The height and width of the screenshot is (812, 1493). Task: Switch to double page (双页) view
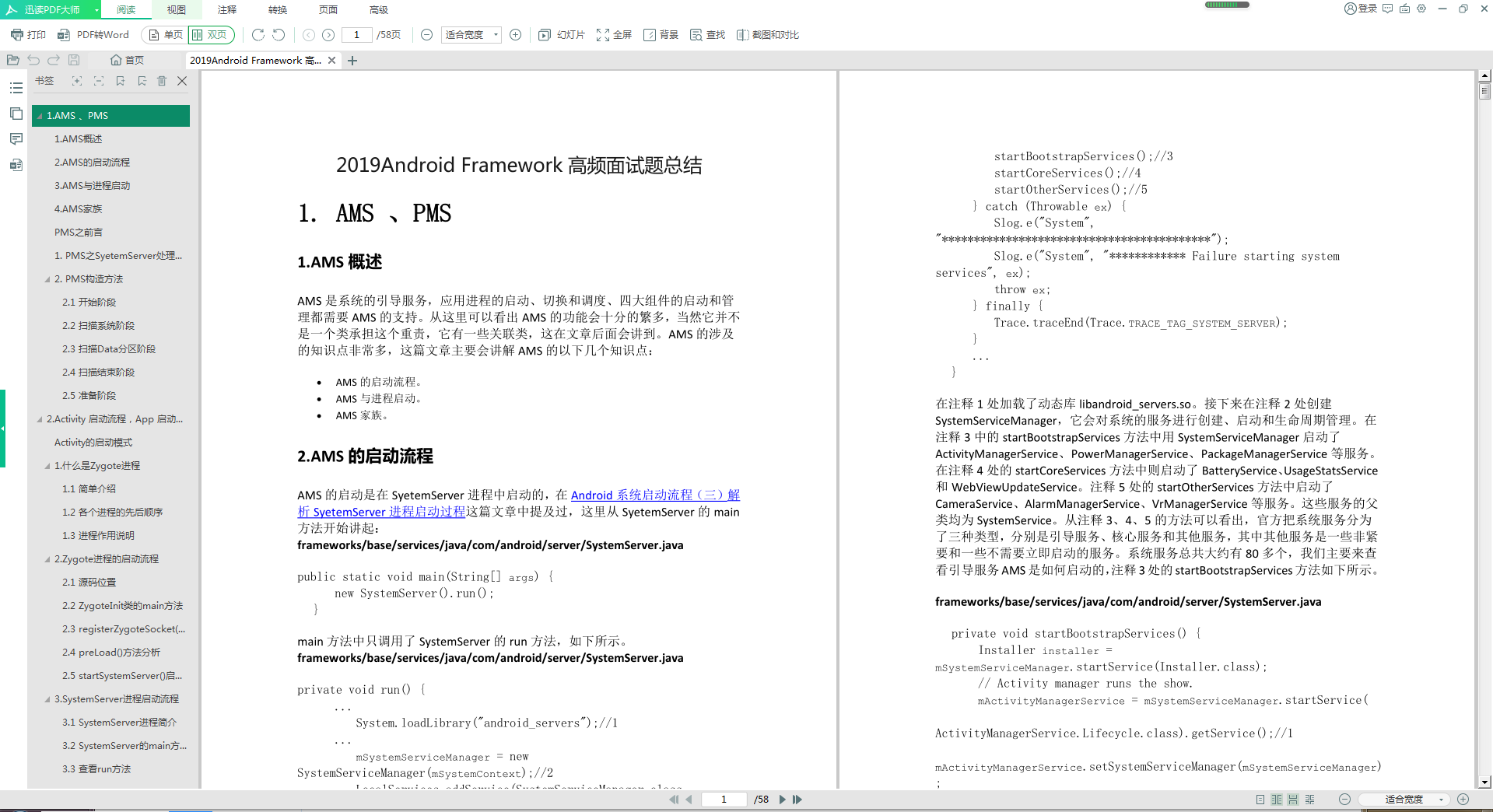click(210, 35)
